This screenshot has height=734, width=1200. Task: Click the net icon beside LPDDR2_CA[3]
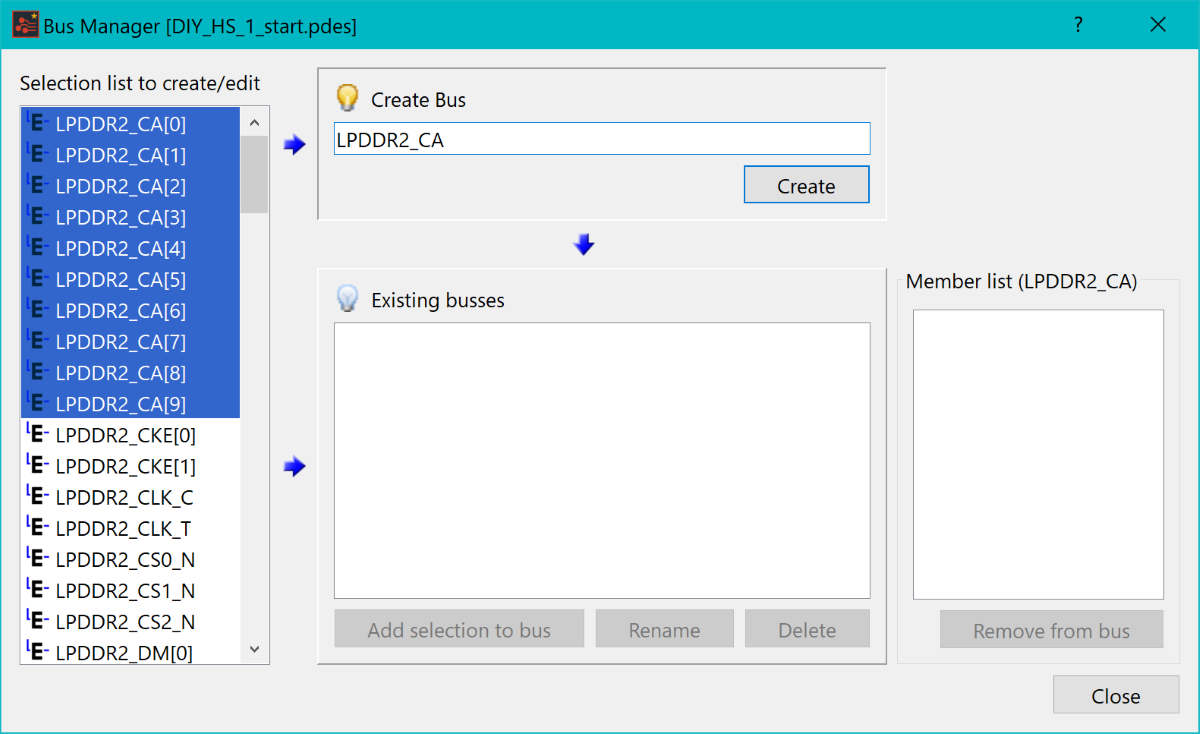pos(37,217)
